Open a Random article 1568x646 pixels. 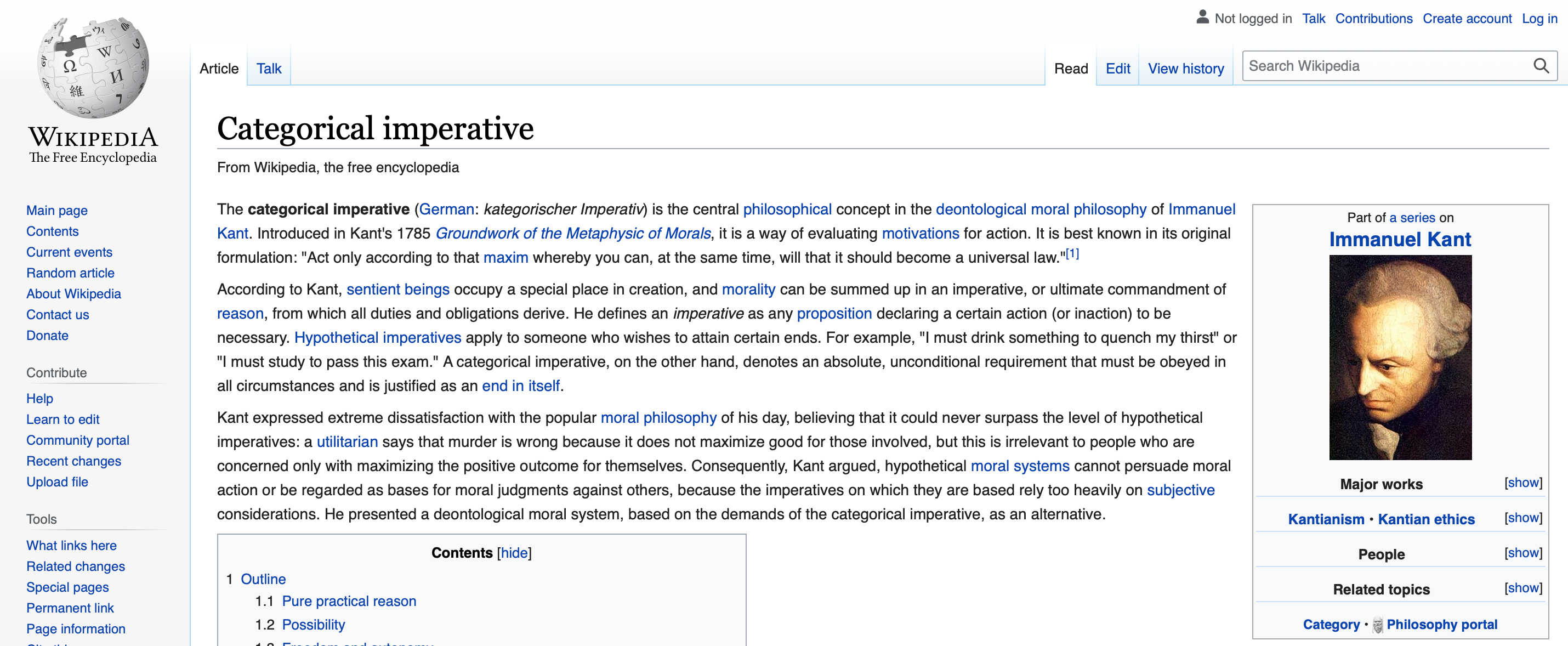[x=70, y=273]
